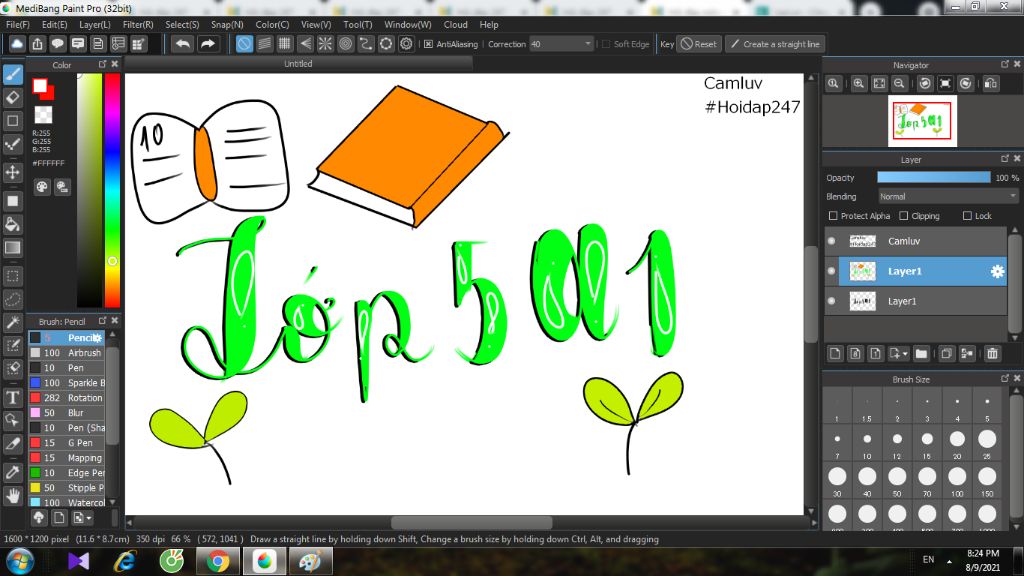Image resolution: width=1024 pixels, height=576 pixels.
Task: Select the Gradient tool
Action: pos(12,248)
